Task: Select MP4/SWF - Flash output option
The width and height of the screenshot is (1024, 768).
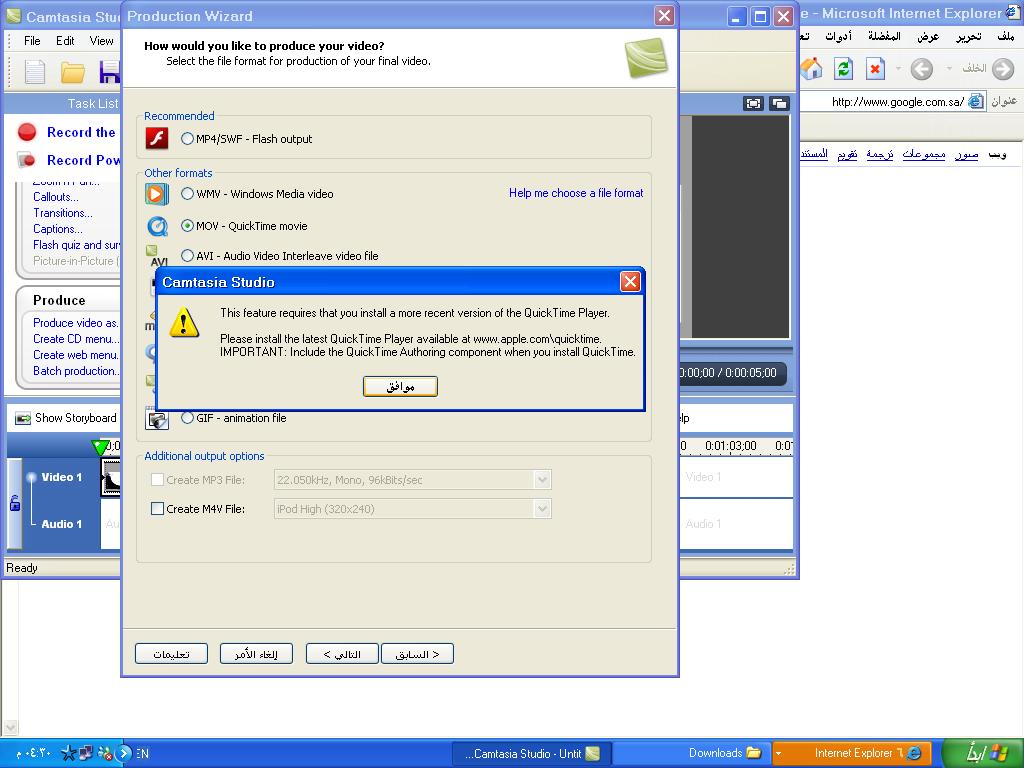Action: (x=187, y=138)
